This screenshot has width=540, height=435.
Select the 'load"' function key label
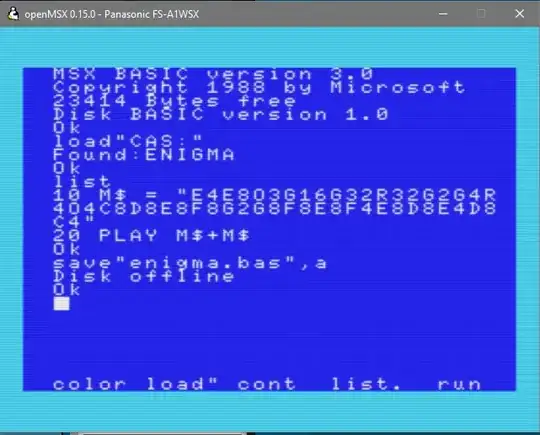tap(182, 384)
